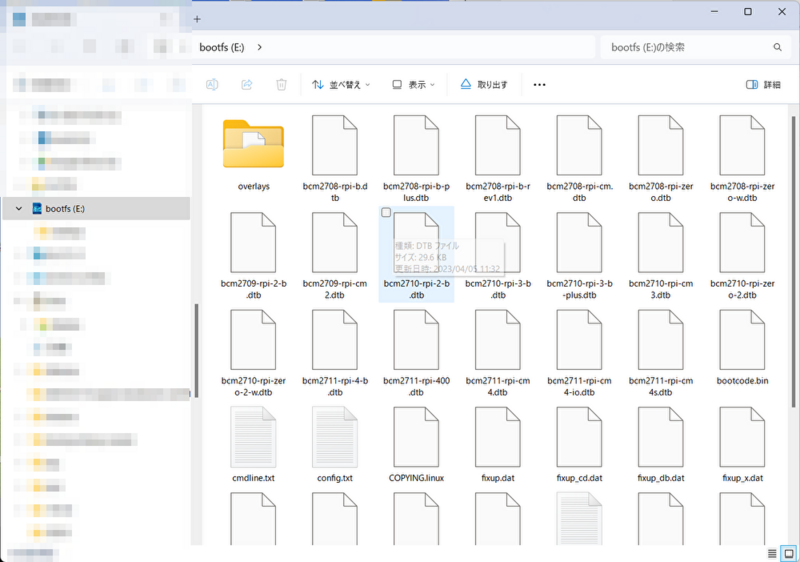This screenshot has width=800, height=562.
Task: Collapse the bootfs (E:) tree node
Action: pyautogui.click(x=19, y=209)
